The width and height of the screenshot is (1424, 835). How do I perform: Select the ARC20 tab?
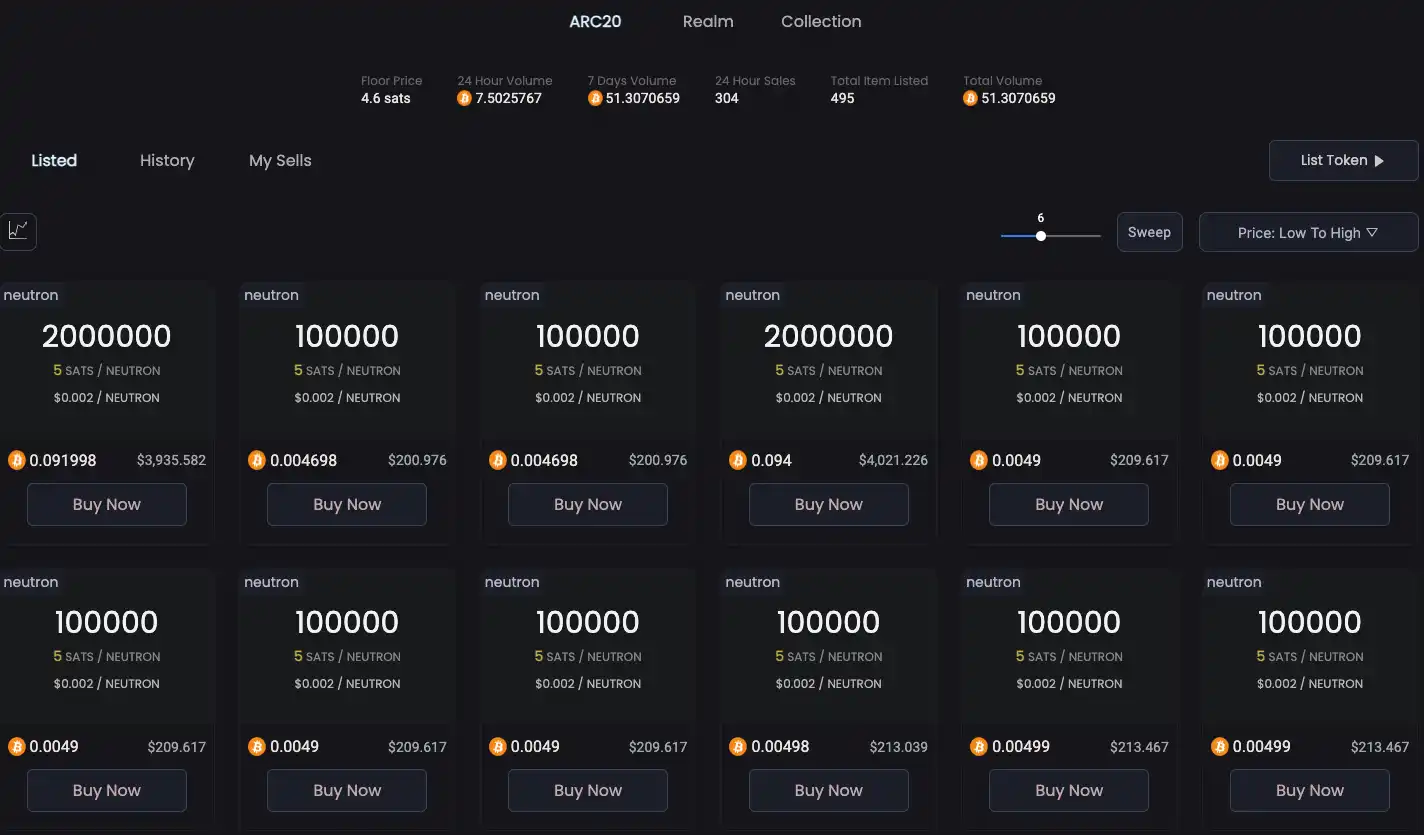[x=595, y=21]
